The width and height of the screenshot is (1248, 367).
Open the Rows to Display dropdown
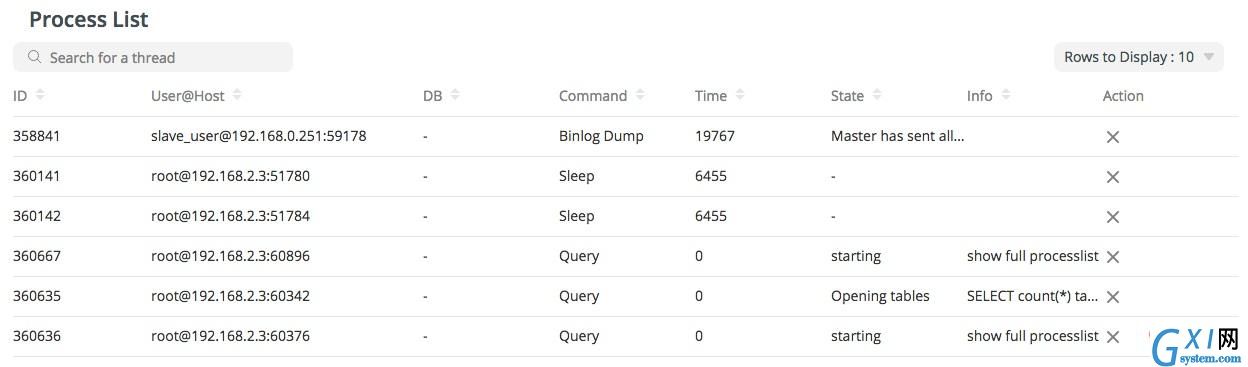click(x=1139, y=57)
